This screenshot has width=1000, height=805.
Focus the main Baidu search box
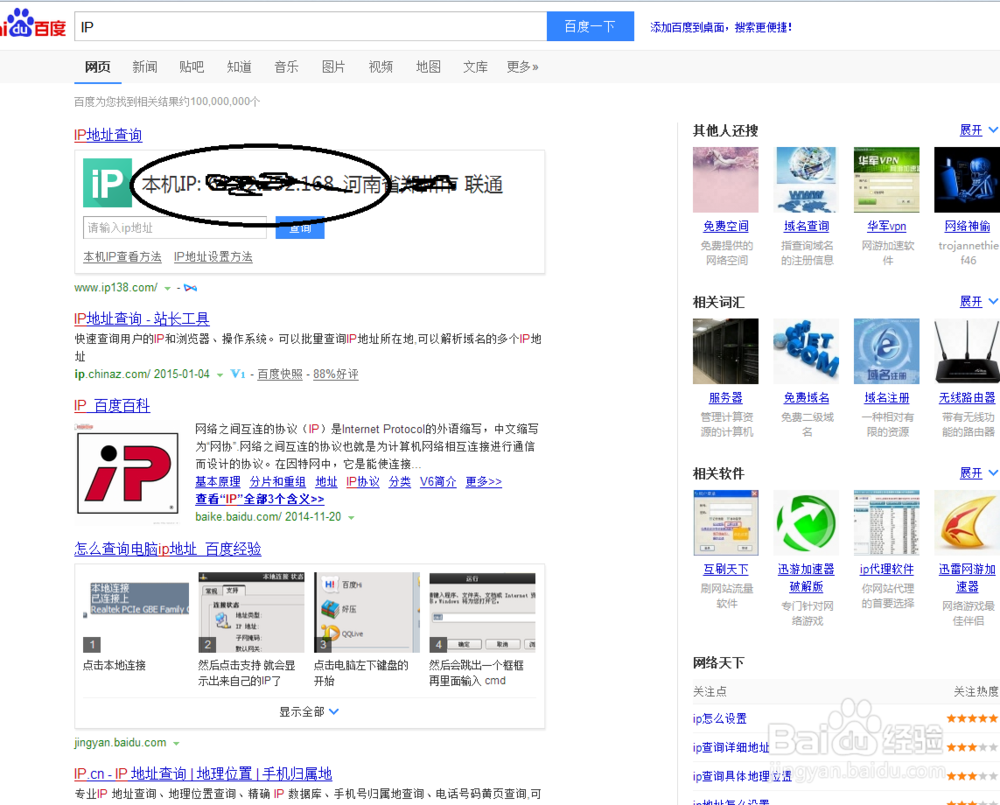pyautogui.click(x=311, y=26)
